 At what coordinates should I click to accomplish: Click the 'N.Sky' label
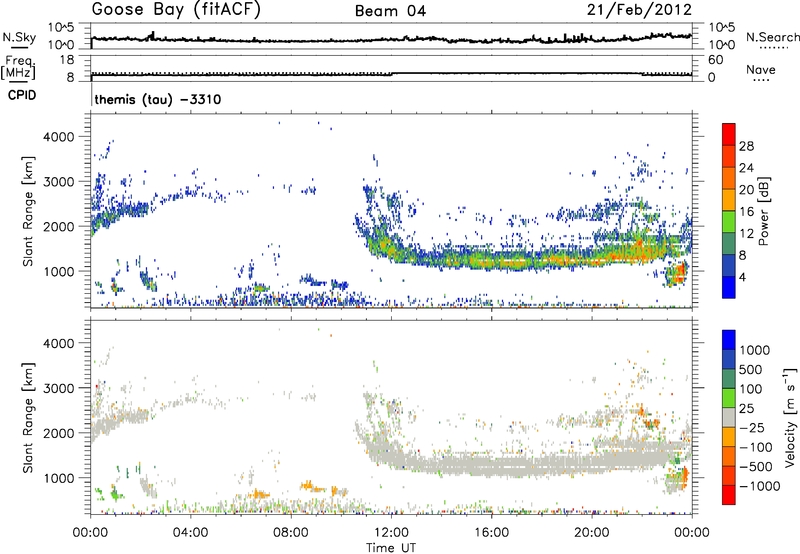tap(19, 37)
